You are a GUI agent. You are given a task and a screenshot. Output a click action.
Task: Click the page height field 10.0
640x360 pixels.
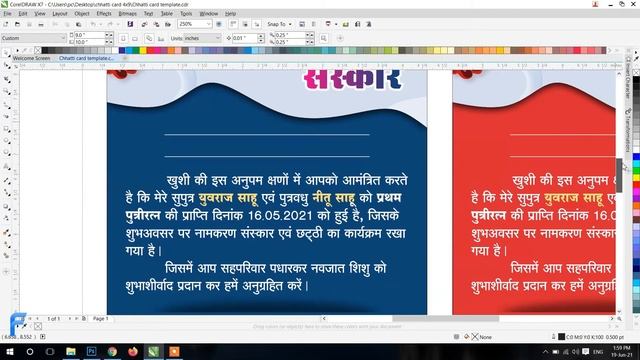[89, 42]
